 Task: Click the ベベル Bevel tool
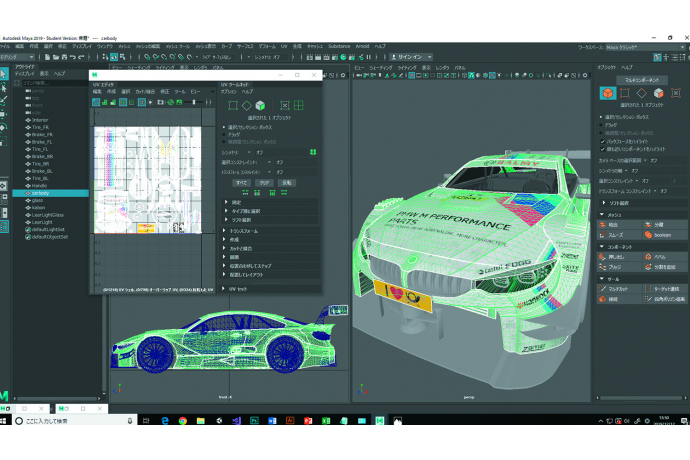coord(664,257)
